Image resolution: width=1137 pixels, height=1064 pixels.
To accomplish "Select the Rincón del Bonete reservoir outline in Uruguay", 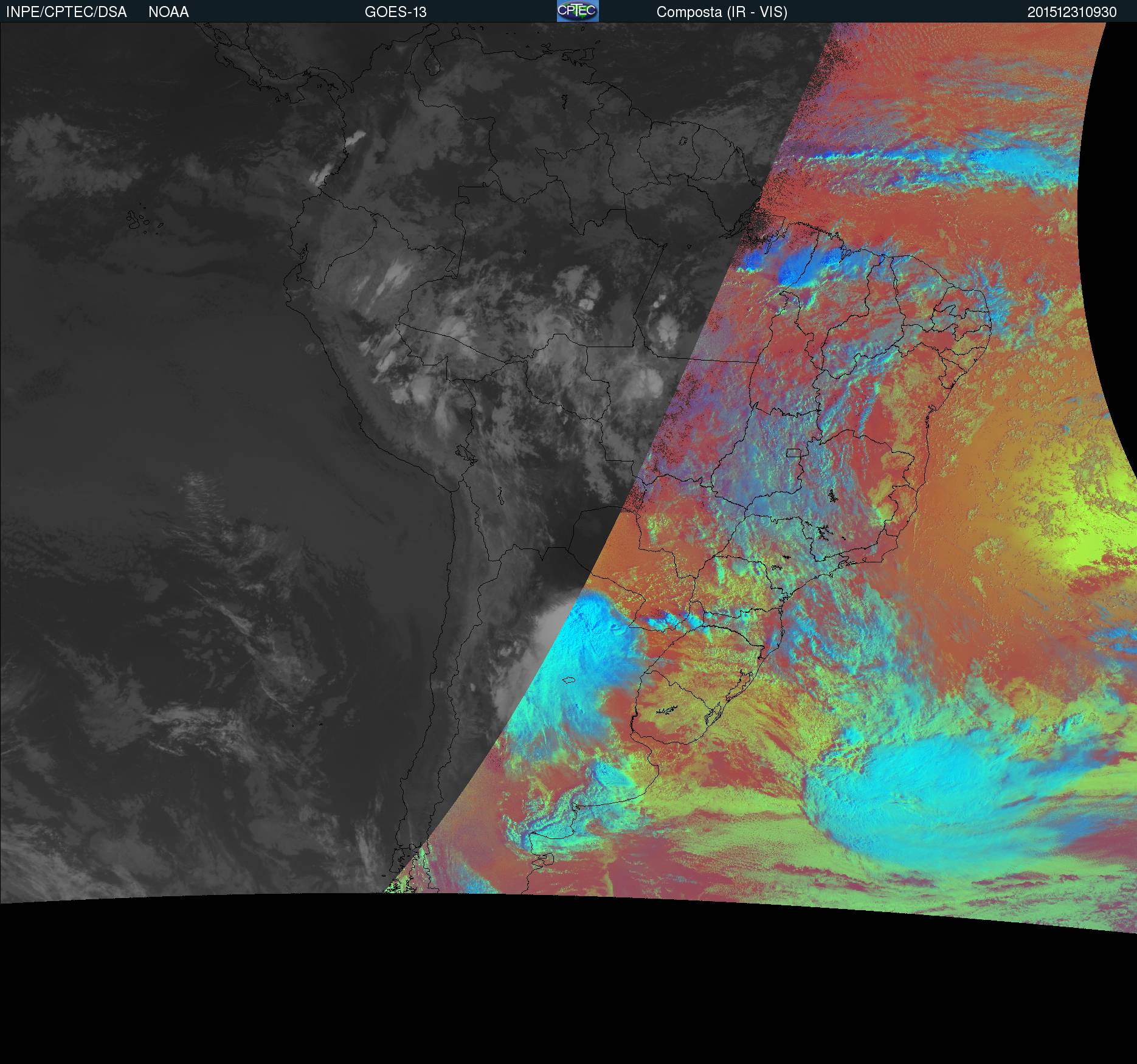I will [x=667, y=710].
